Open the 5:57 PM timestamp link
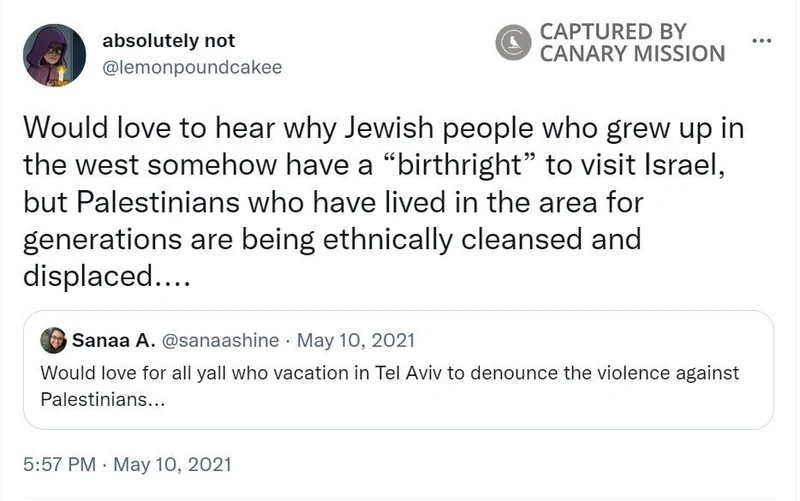Viewport: 800px width, 501px height. pos(58,464)
